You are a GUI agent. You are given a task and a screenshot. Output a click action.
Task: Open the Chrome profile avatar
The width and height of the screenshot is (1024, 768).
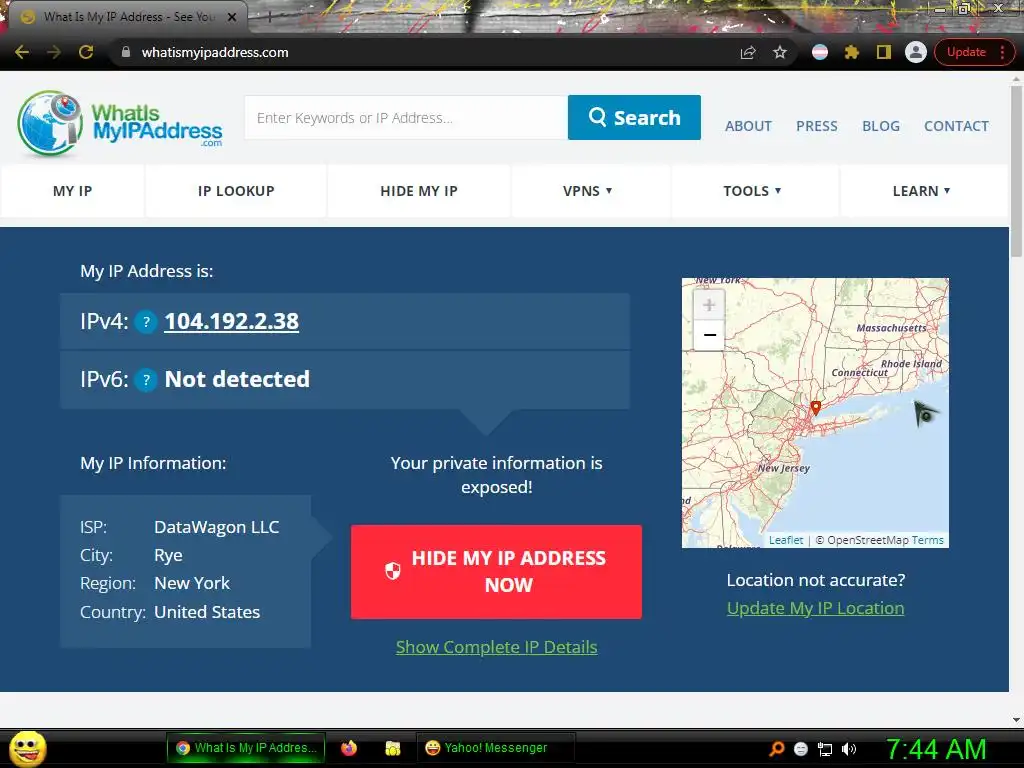(916, 52)
